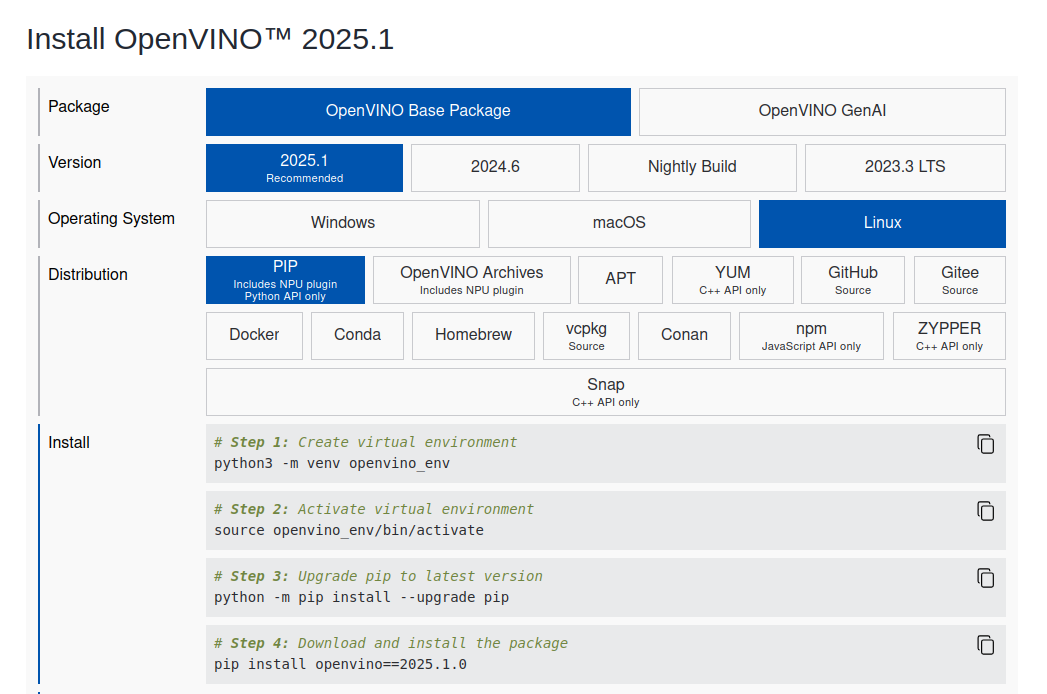Click the Step 3 Upgrade pip comment

tap(378, 576)
